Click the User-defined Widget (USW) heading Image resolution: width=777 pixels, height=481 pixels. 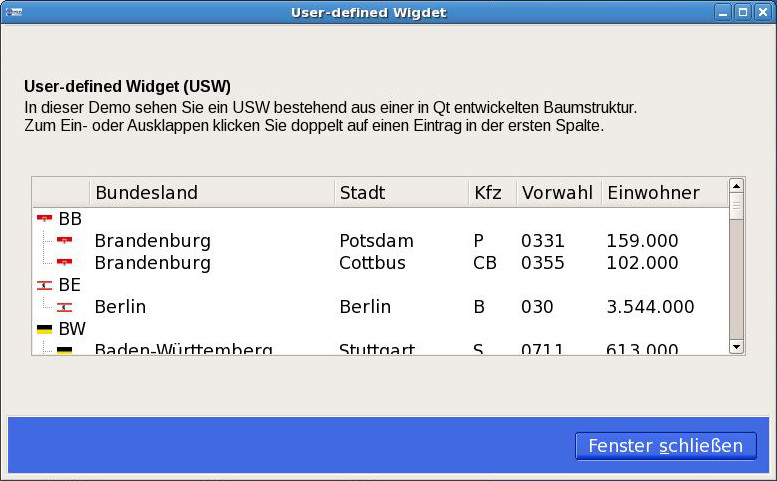tap(127, 86)
